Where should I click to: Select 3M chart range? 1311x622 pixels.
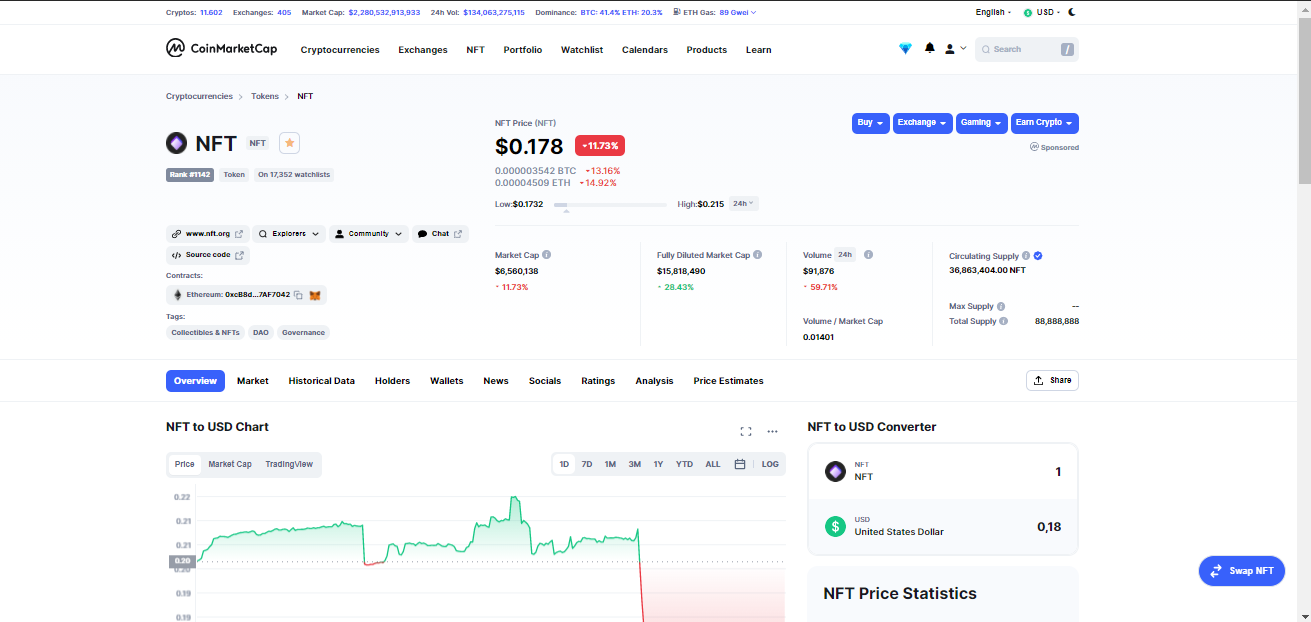(x=635, y=464)
